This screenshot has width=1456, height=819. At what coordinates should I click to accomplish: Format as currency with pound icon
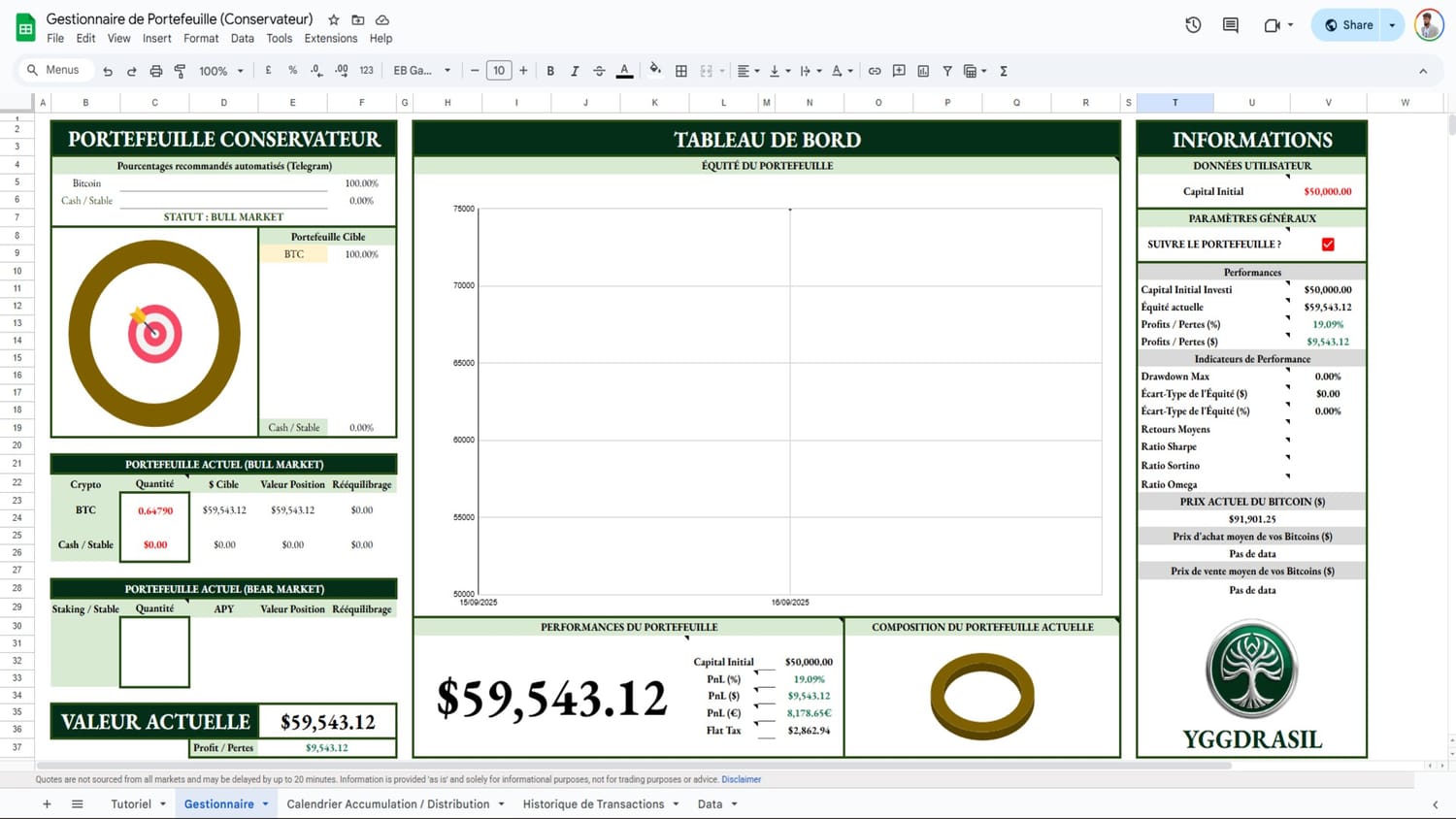[x=268, y=71]
